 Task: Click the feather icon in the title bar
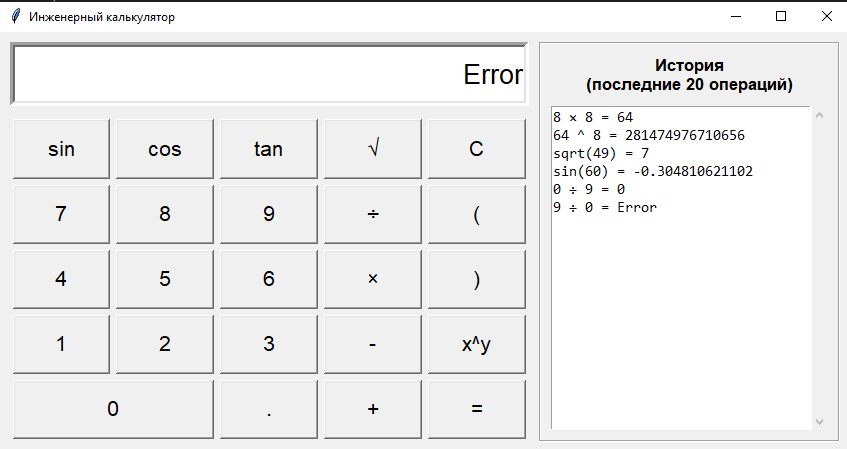pyautogui.click(x=15, y=16)
